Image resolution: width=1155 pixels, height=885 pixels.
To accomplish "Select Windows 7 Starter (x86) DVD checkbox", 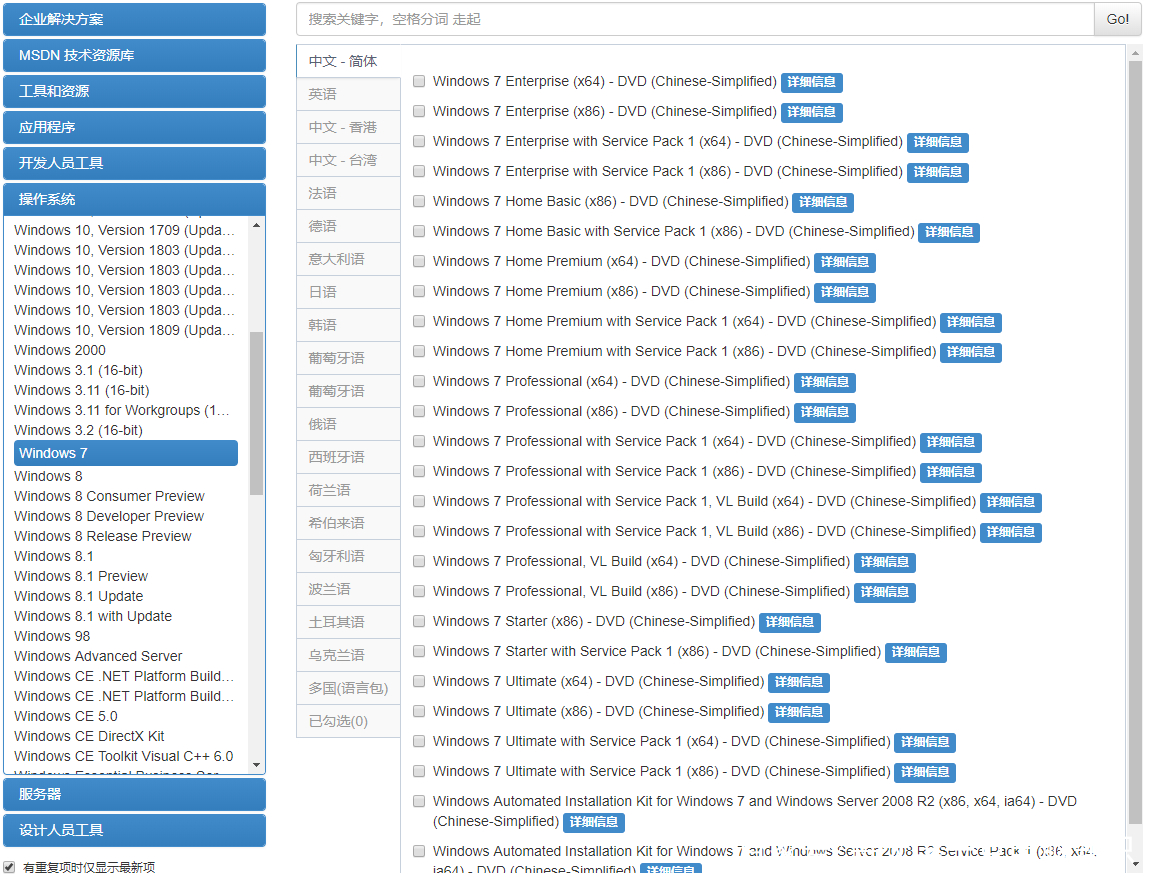I will pyautogui.click(x=419, y=621).
